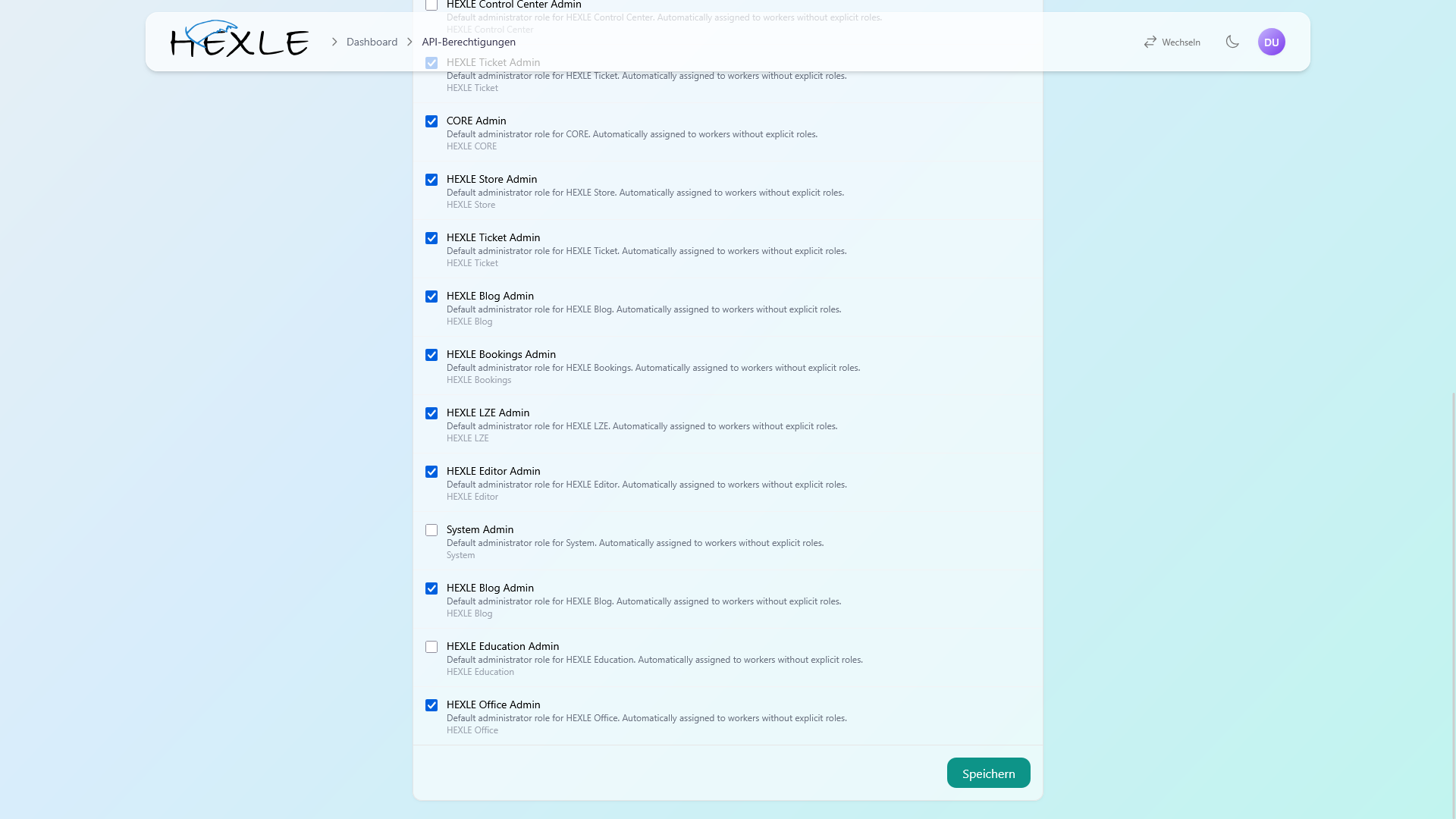This screenshot has width=1456, height=819.
Task: Open the DU user avatar menu
Action: pyautogui.click(x=1272, y=42)
